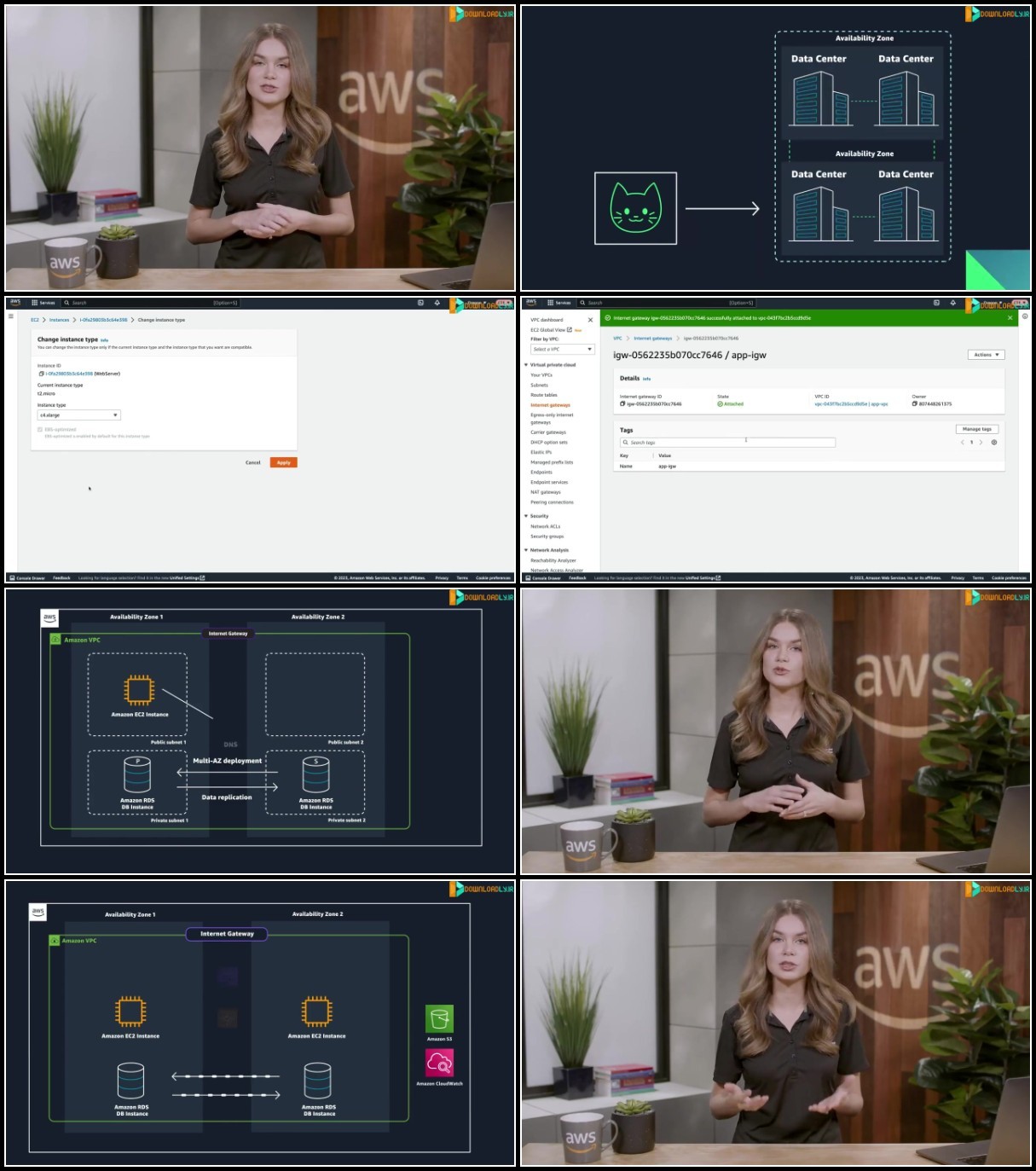Open the Multi-AZ deployment diagram thumbnail

point(260,731)
